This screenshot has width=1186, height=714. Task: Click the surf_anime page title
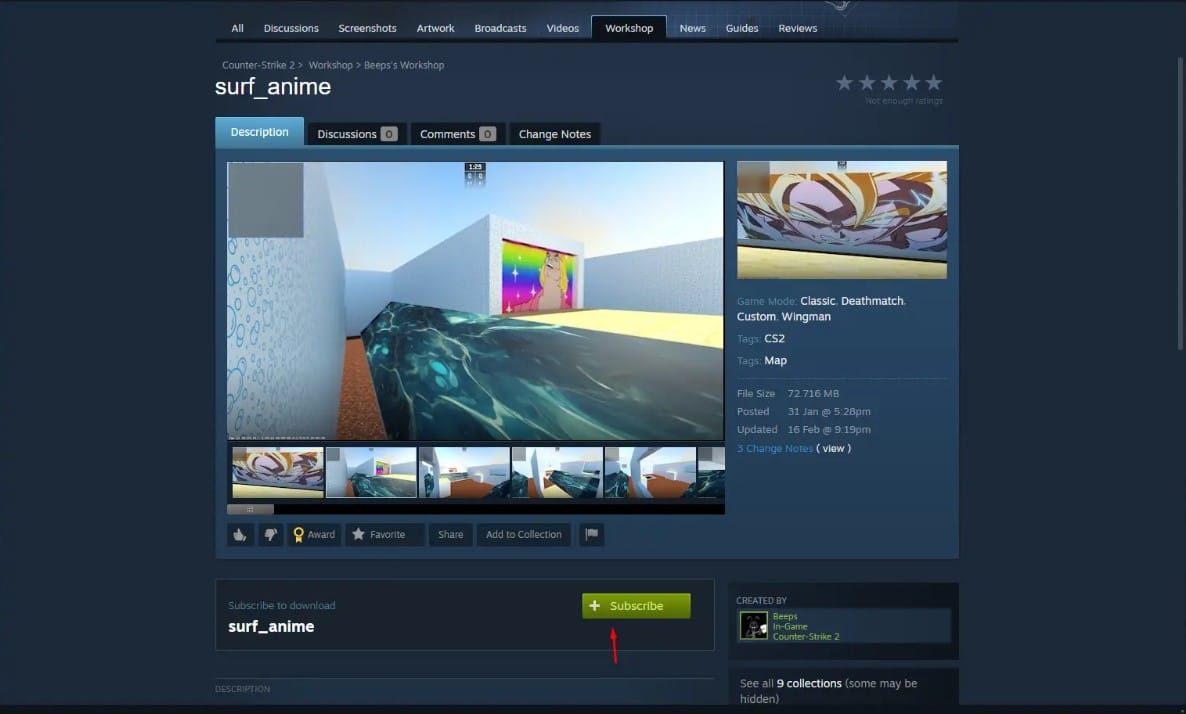(273, 87)
